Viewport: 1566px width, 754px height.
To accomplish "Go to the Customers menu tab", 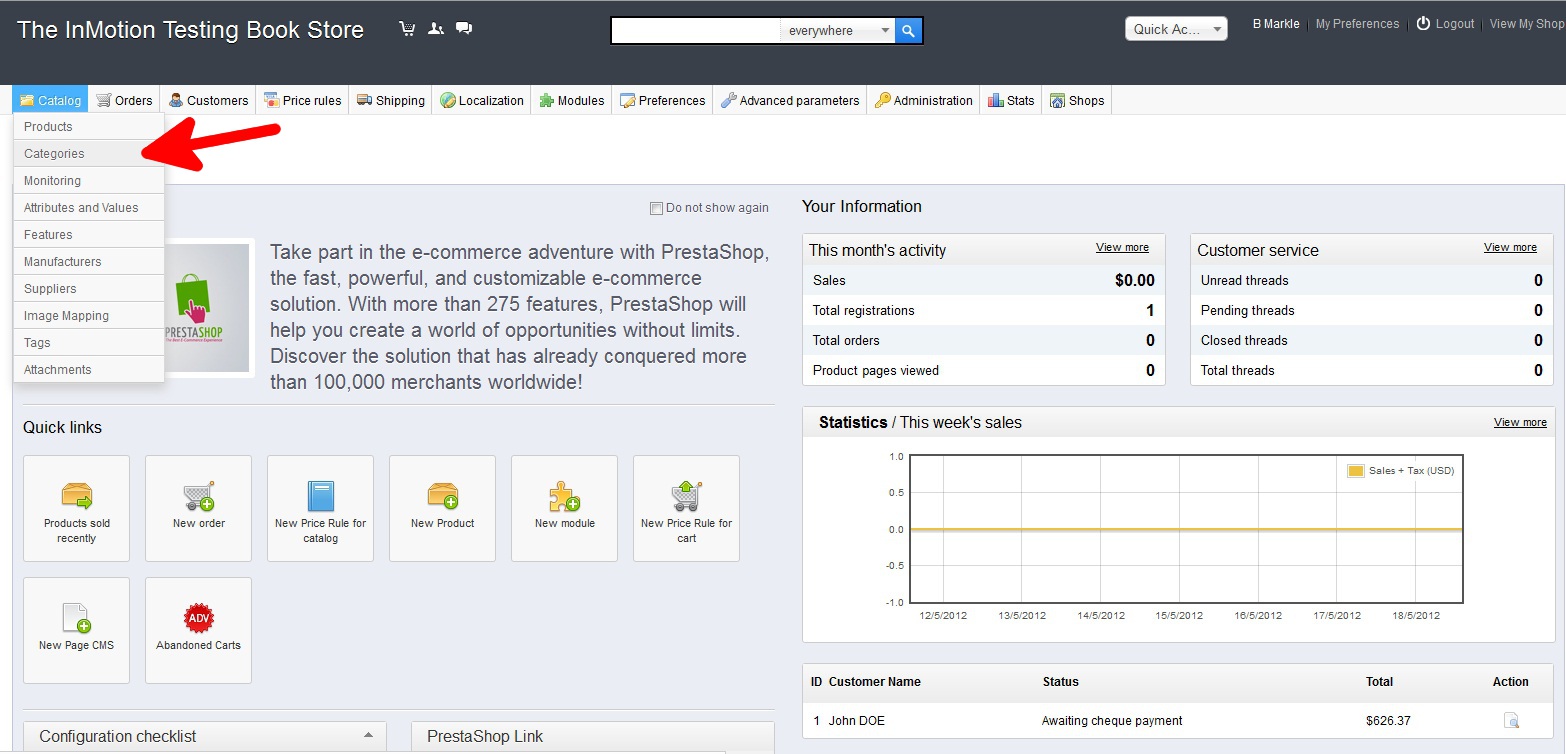I will pyautogui.click(x=208, y=100).
